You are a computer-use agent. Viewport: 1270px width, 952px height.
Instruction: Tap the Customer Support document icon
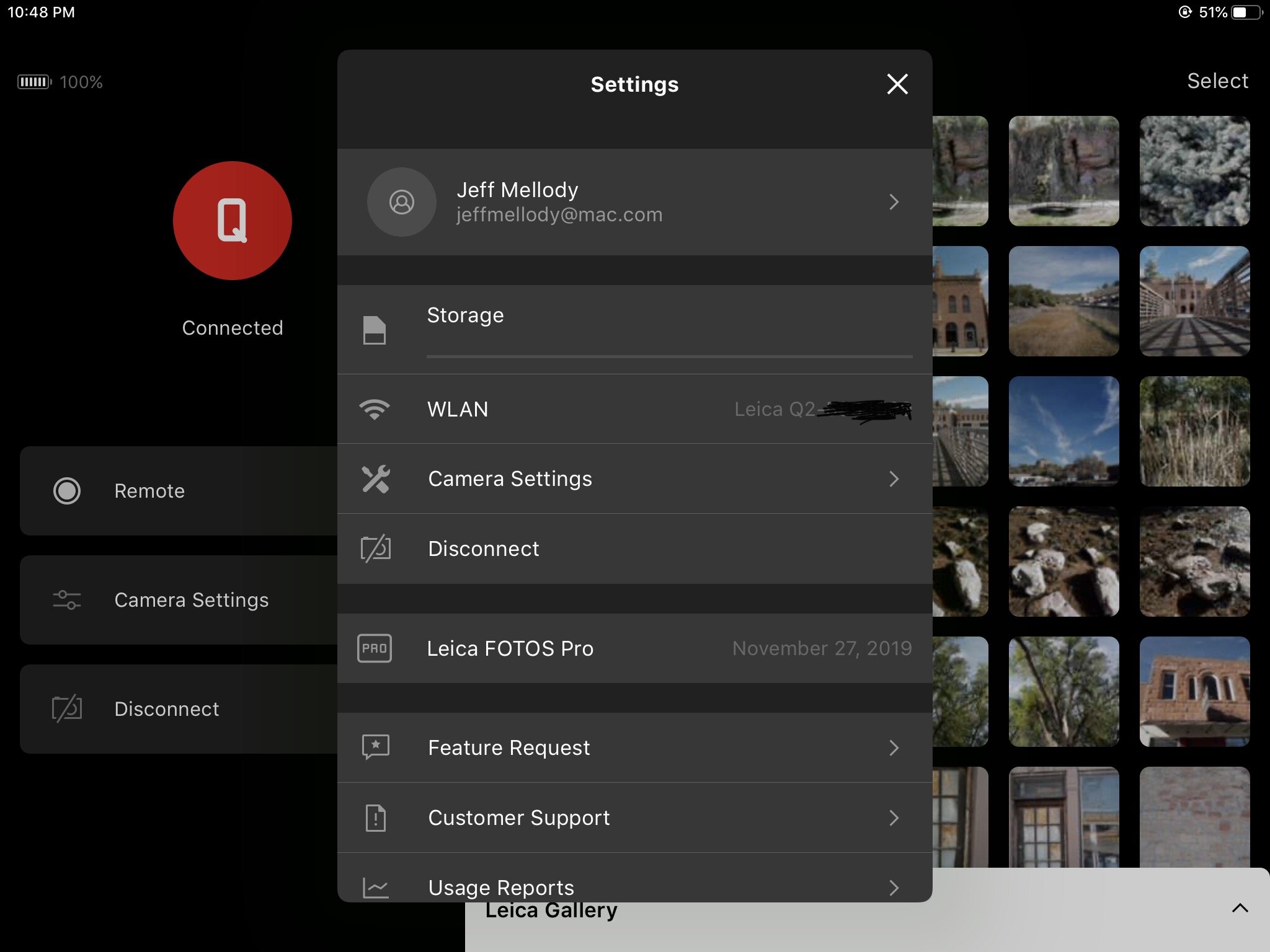376,818
